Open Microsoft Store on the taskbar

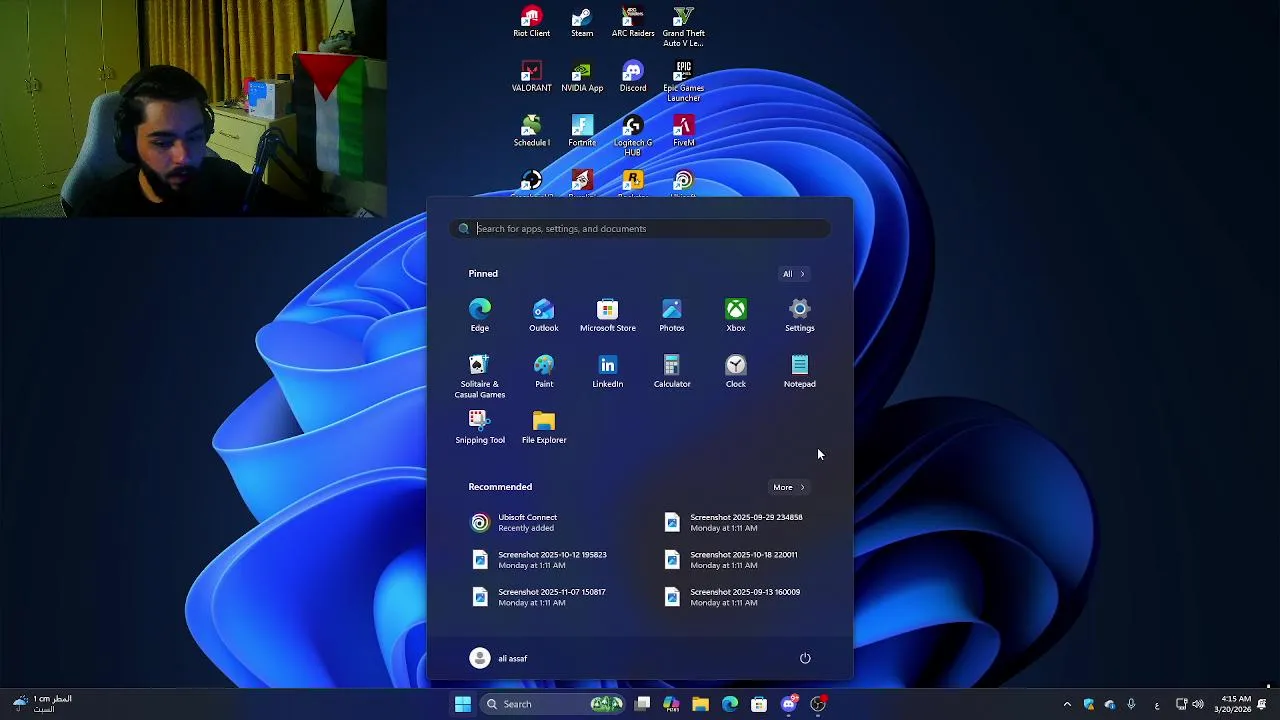coord(759,704)
